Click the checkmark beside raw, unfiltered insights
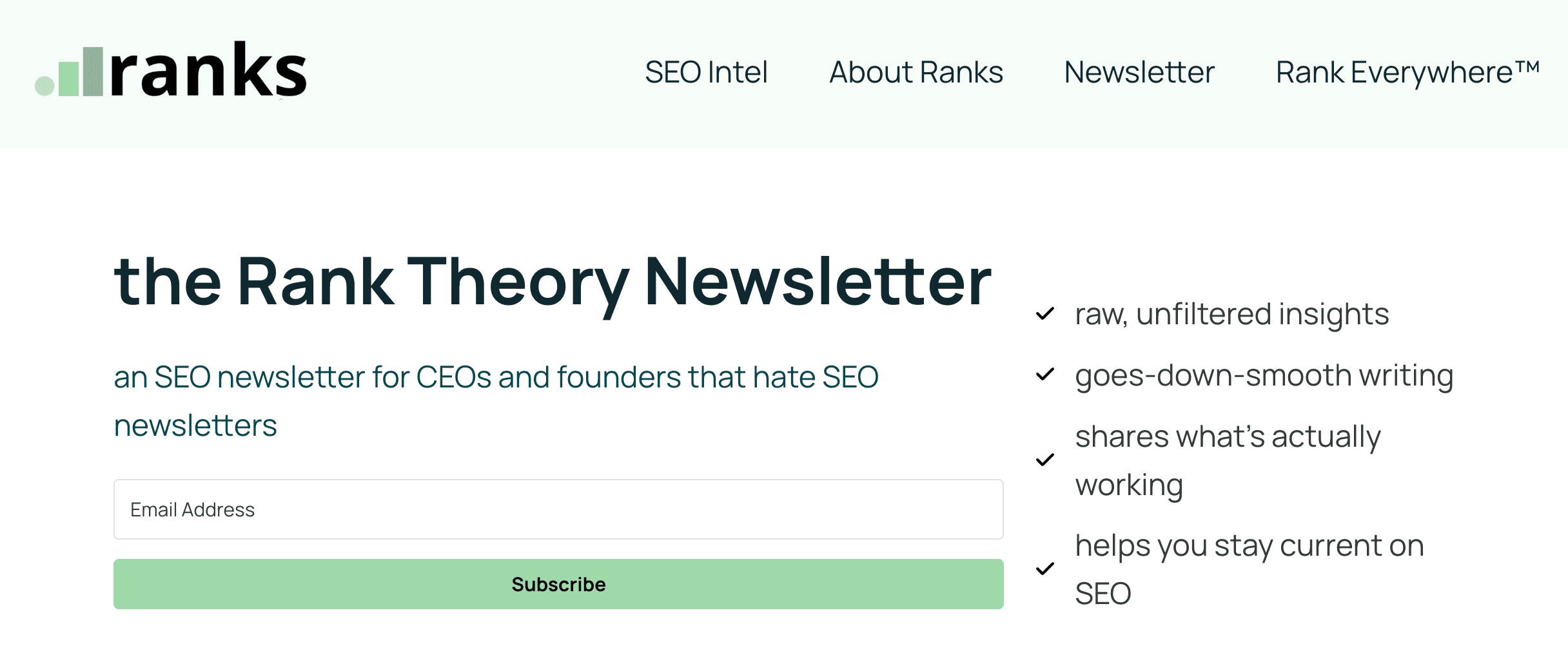The height and width of the screenshot is (655, 1568). pos(1045,315)
